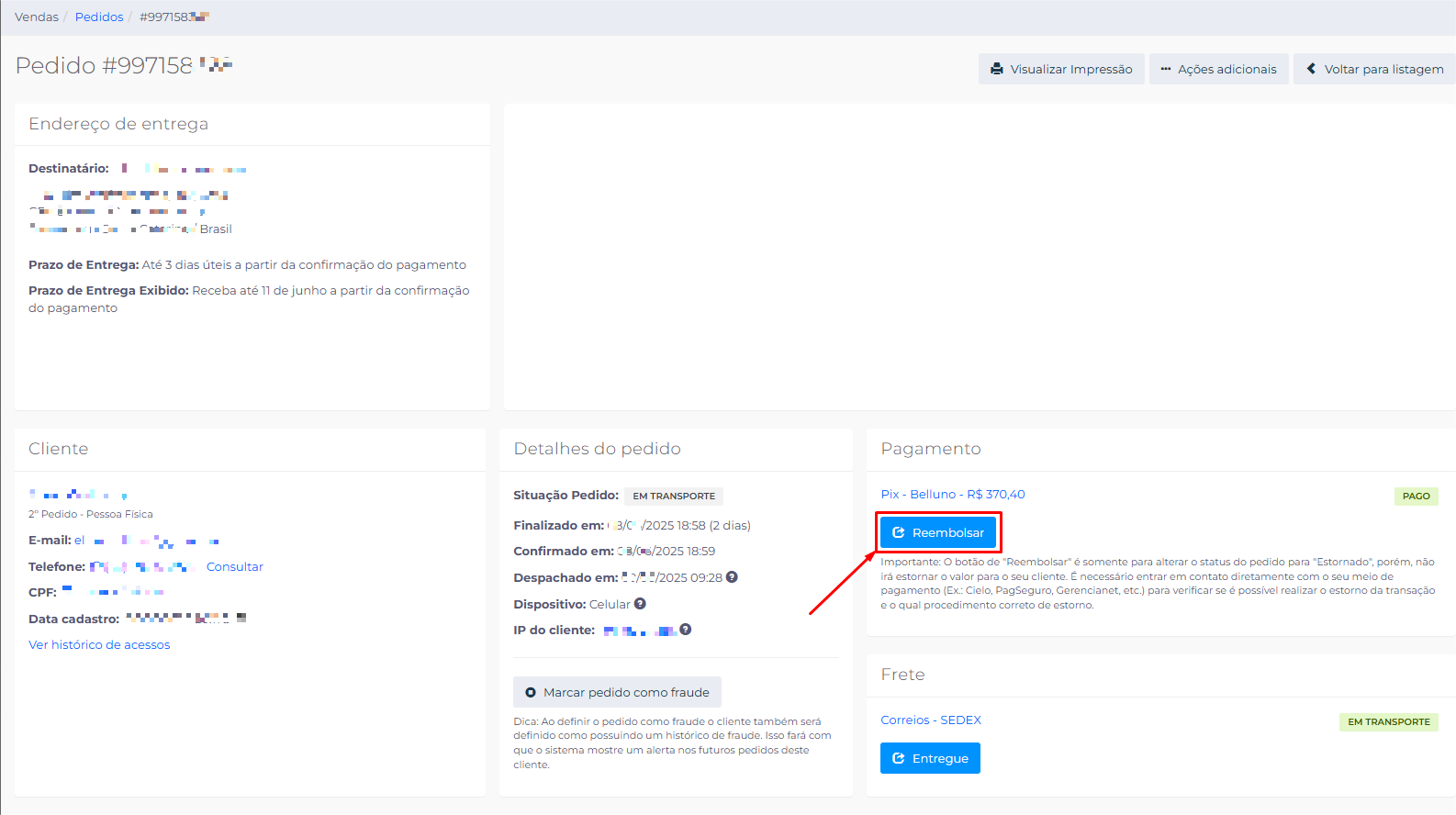Click the printer icon in Visualizar Impressão

(x=997, y=69)
